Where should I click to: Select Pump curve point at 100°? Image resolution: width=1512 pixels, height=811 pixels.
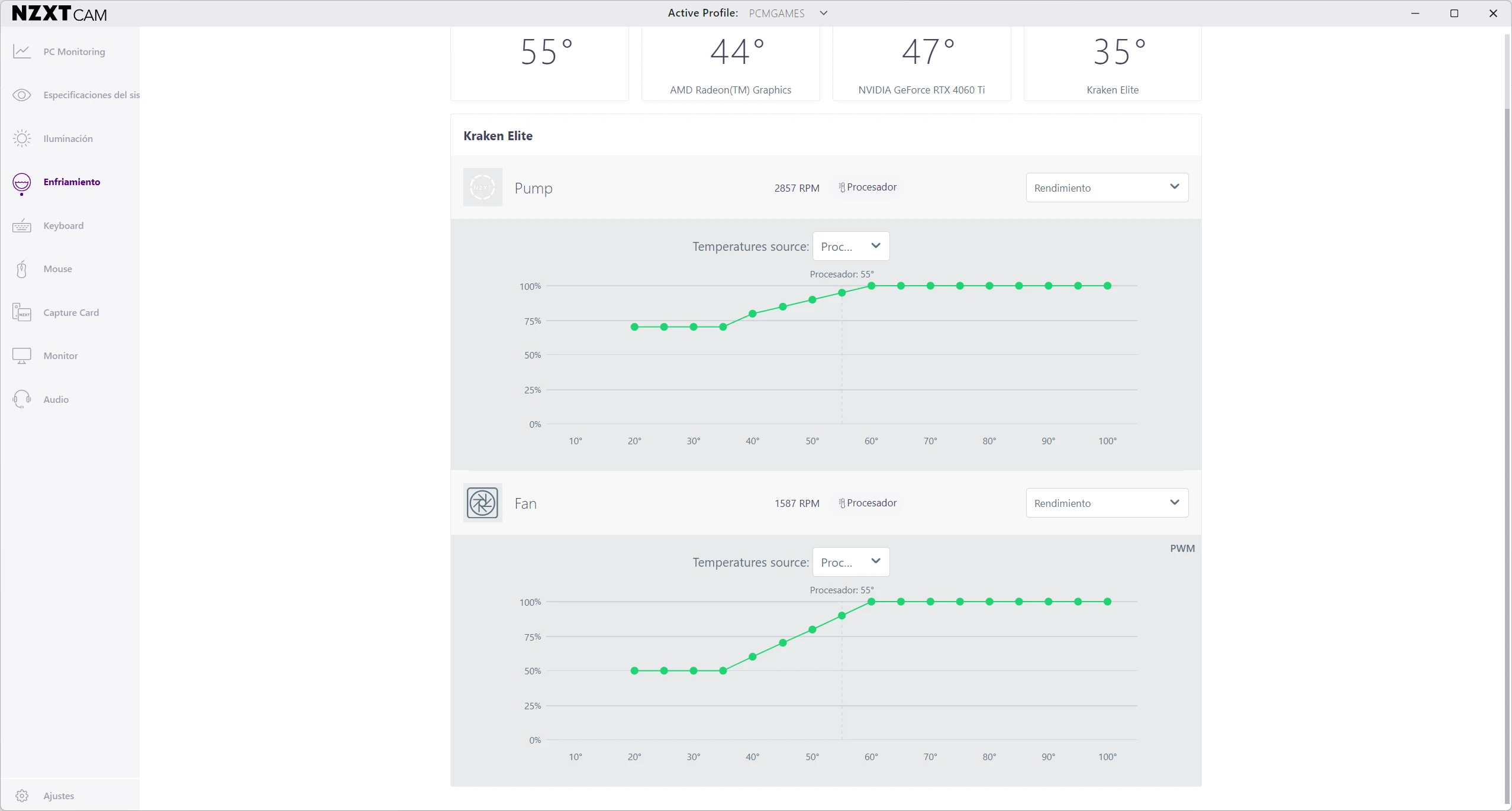click(1107, 286)
